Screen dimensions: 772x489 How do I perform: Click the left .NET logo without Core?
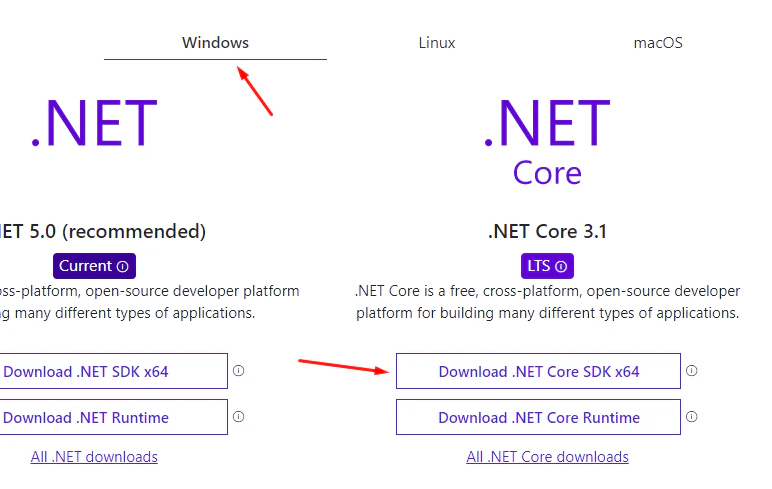(x=94, y=123)
